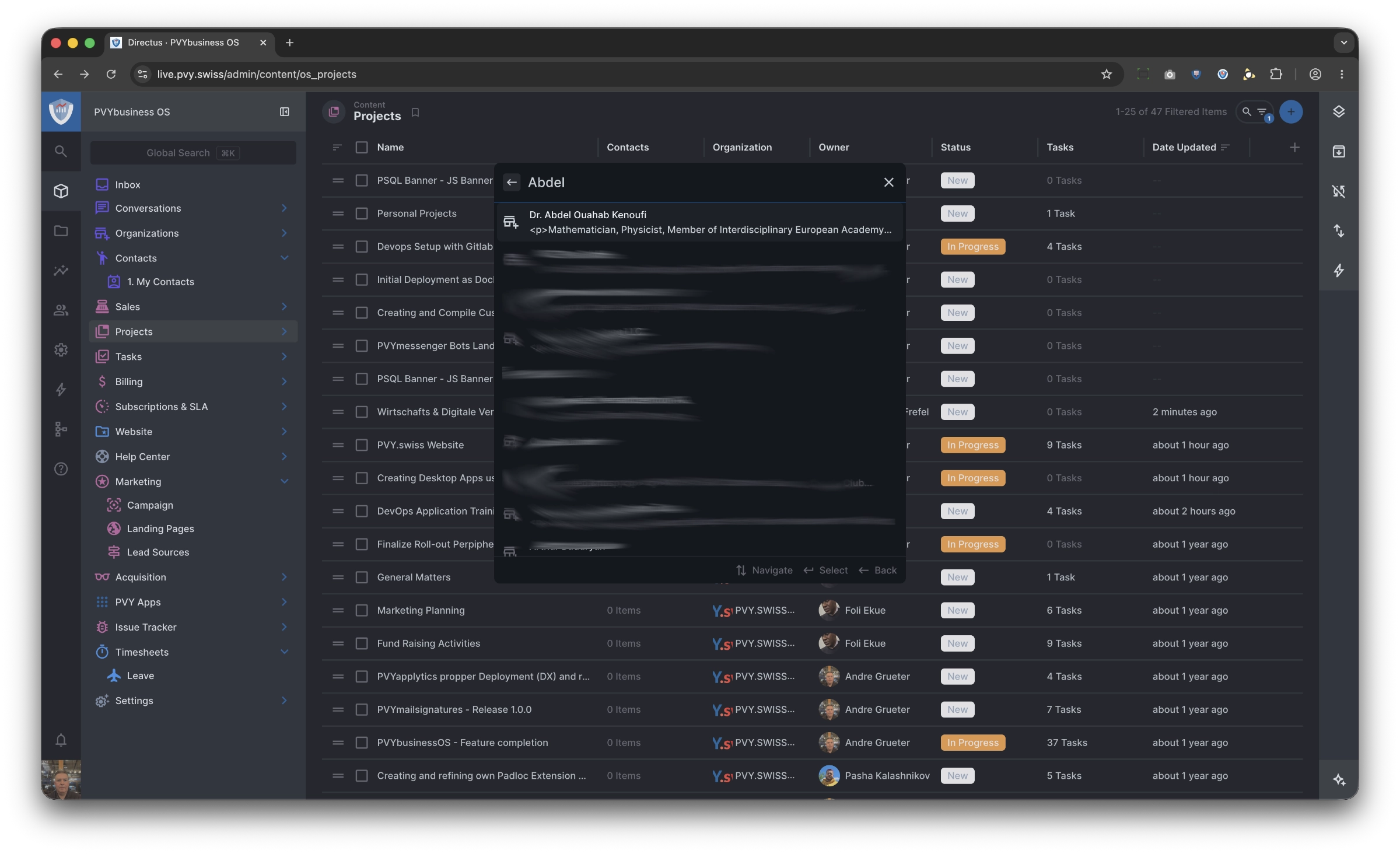Go back with the arrow in Abdel dialog
The image size is (1400, 854).
point(512,183)
